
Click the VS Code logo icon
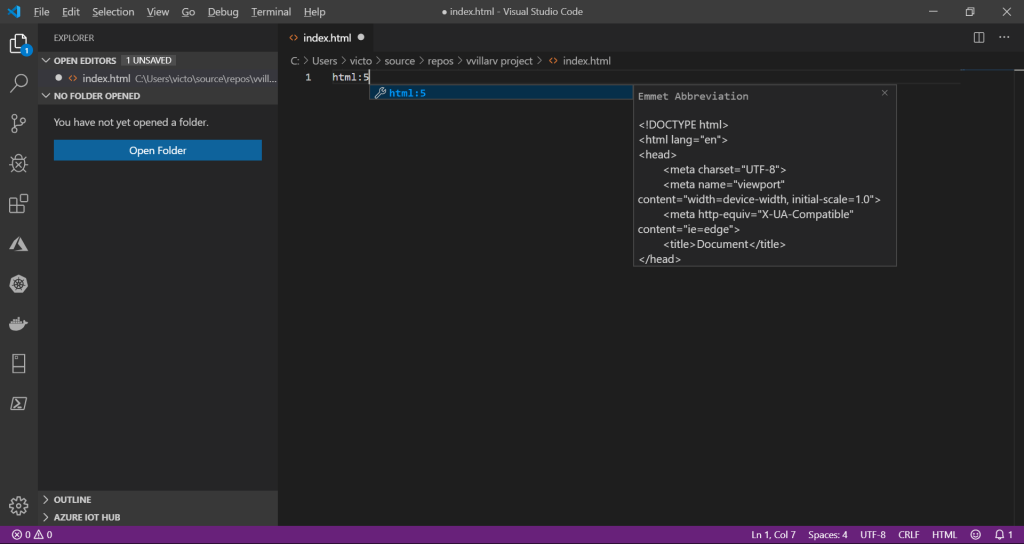click(14, 12)
